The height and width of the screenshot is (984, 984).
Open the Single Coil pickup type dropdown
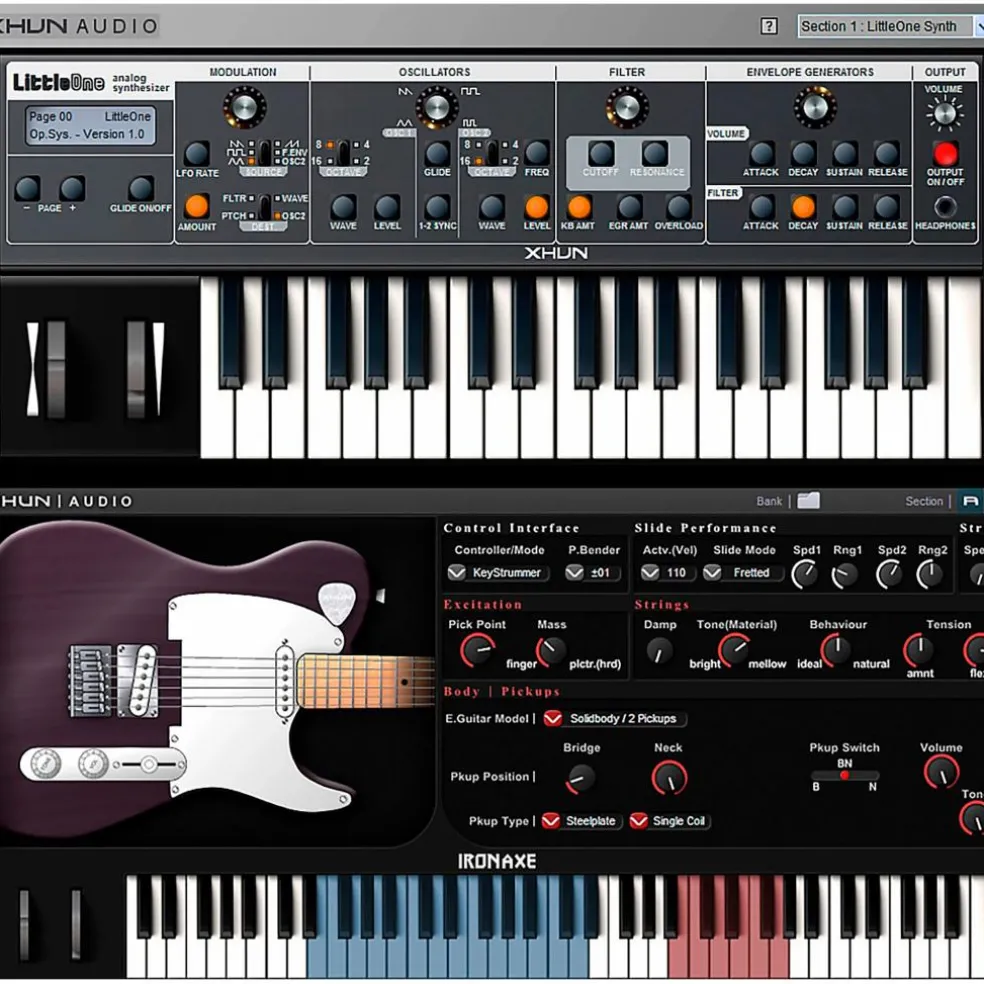[670, 821]
